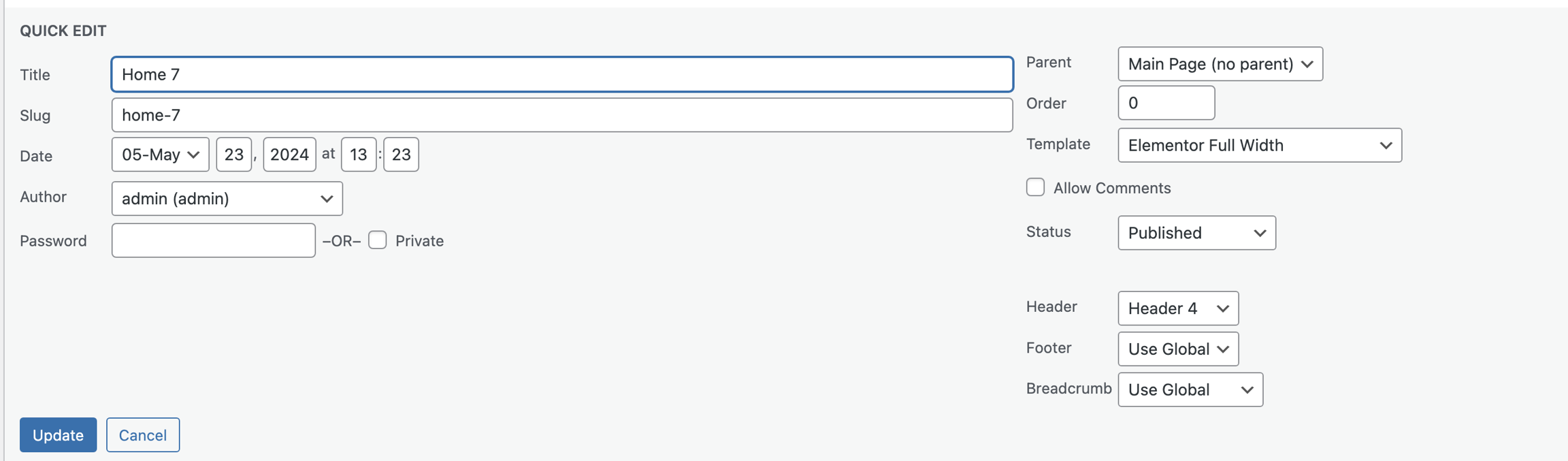Click the minute field after the colon
1568x461 pixels.
(401, 155)
